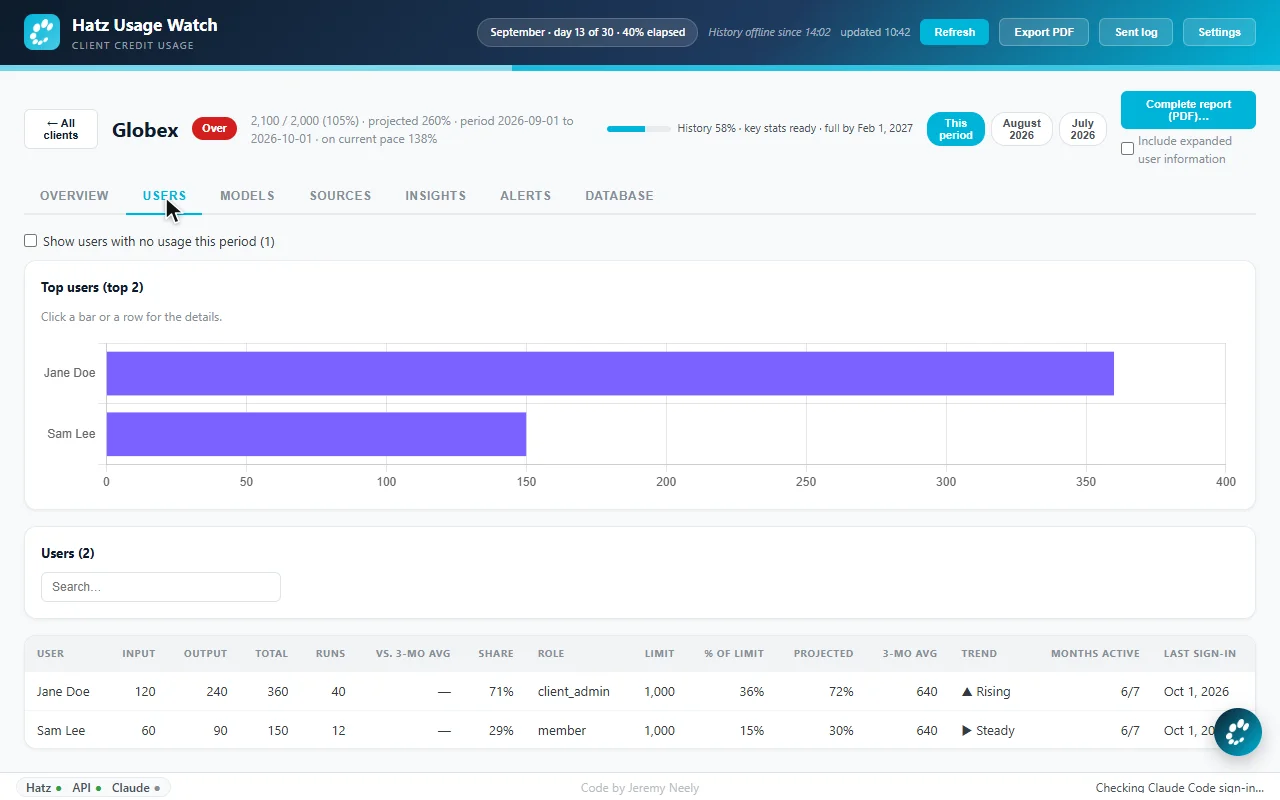This screenshot has width=1280, height=800.
Task: Sort by the LIMIT column header
Action: tap(659, 654)
